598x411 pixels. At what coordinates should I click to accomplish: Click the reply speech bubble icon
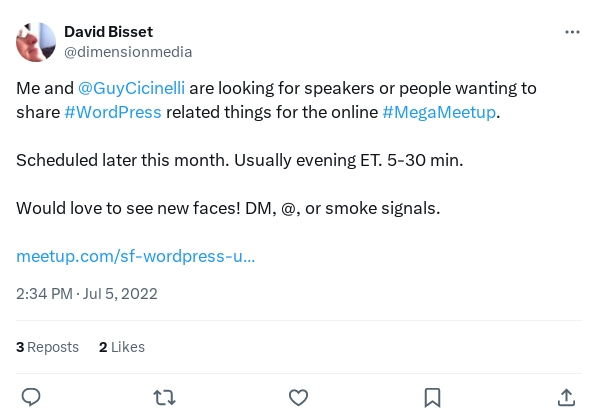tap(31, 397)
